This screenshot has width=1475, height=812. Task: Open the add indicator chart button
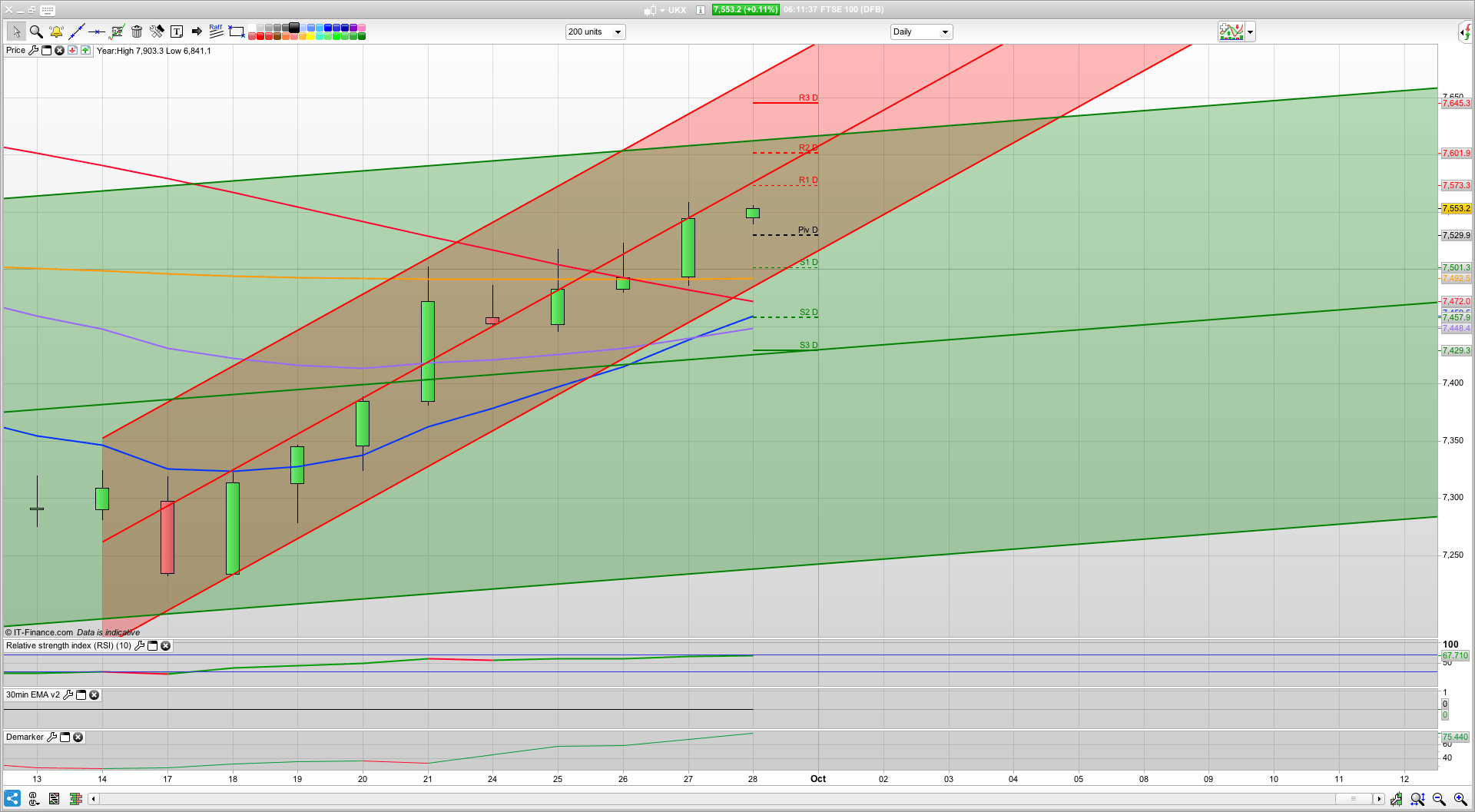(x=1231, y=31)
